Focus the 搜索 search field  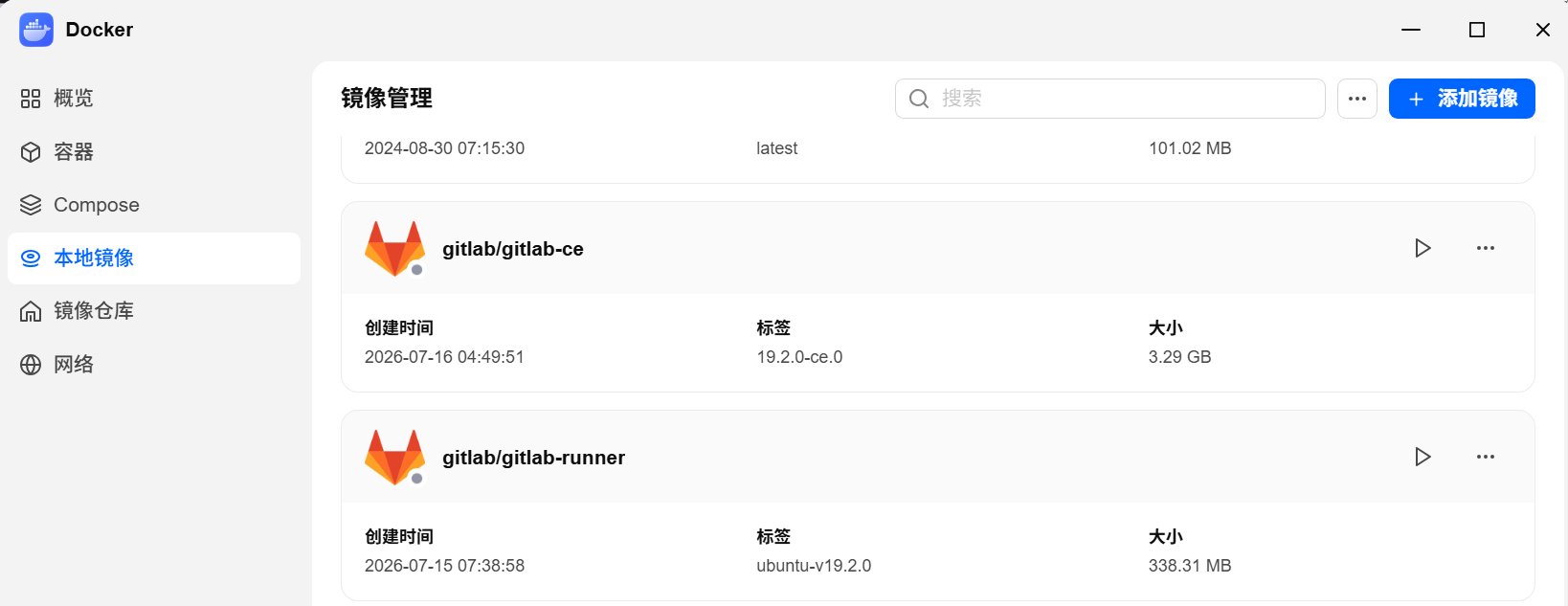click(x=1109, y=99)
